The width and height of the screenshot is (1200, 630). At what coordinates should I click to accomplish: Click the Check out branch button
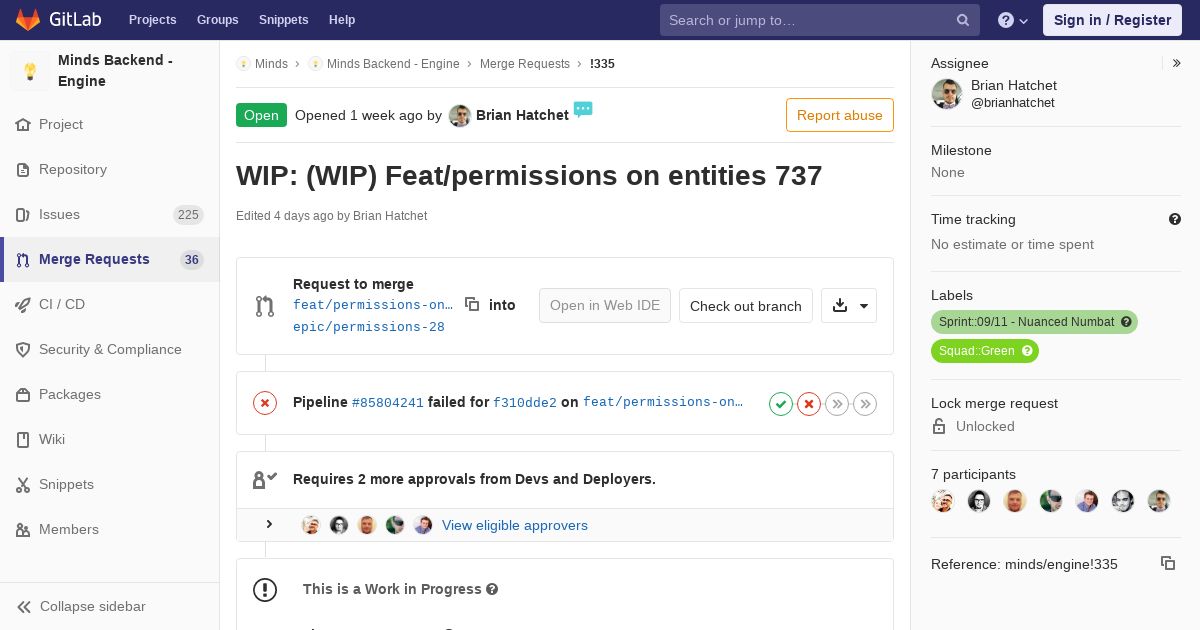tap(745, 306)
